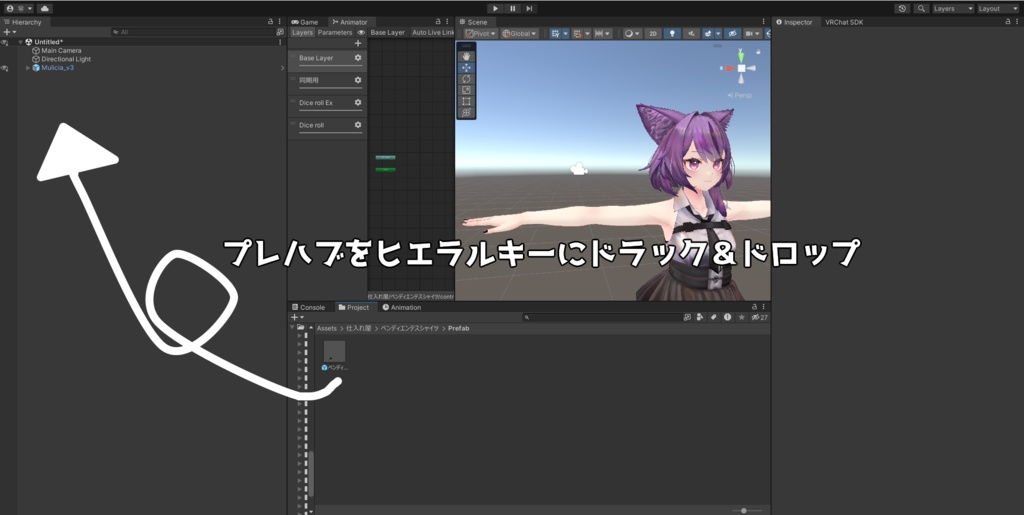Click the cloud services icon
The image size is (1024, 515).
tap(44, 8)
